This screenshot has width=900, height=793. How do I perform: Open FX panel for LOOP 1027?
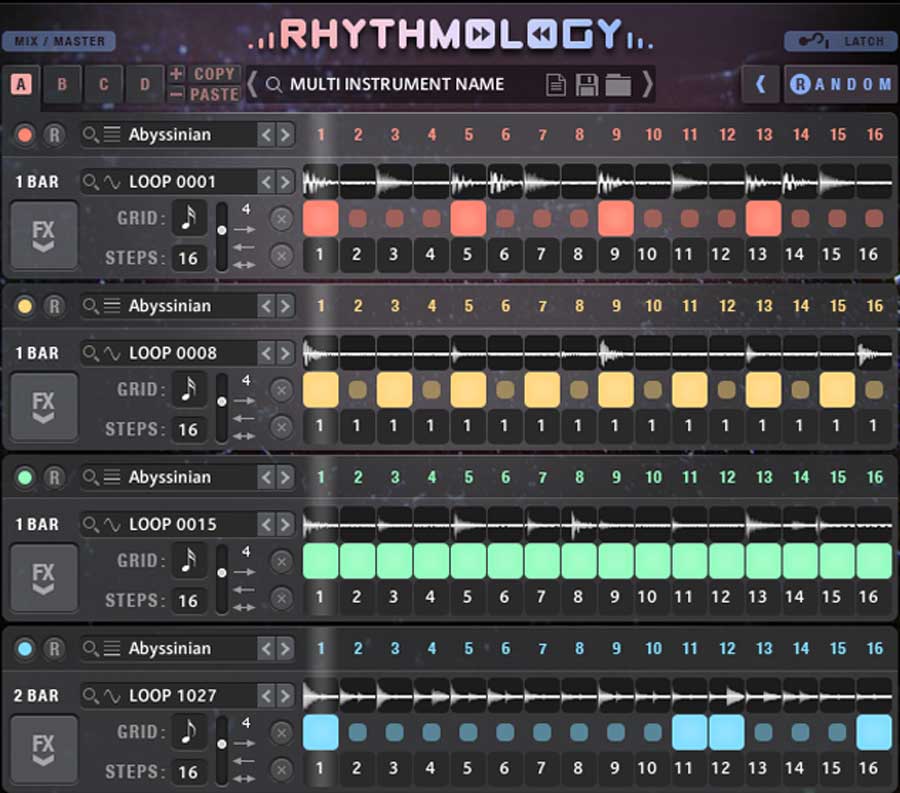44,749
